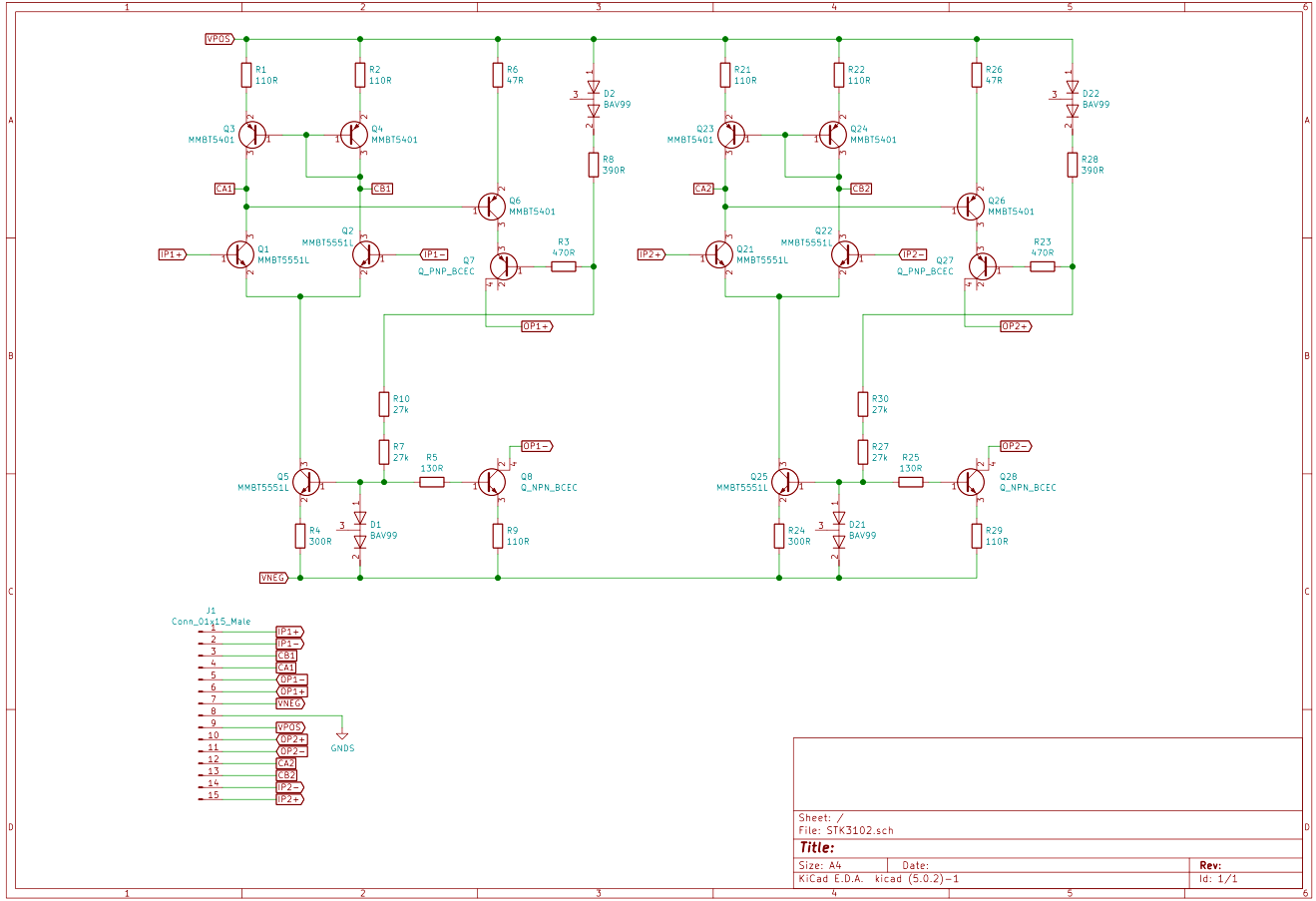The width and height of the screenshot is (1316, 901).
Task: Select the VNEG label near R4
Action: coord(273,578)
